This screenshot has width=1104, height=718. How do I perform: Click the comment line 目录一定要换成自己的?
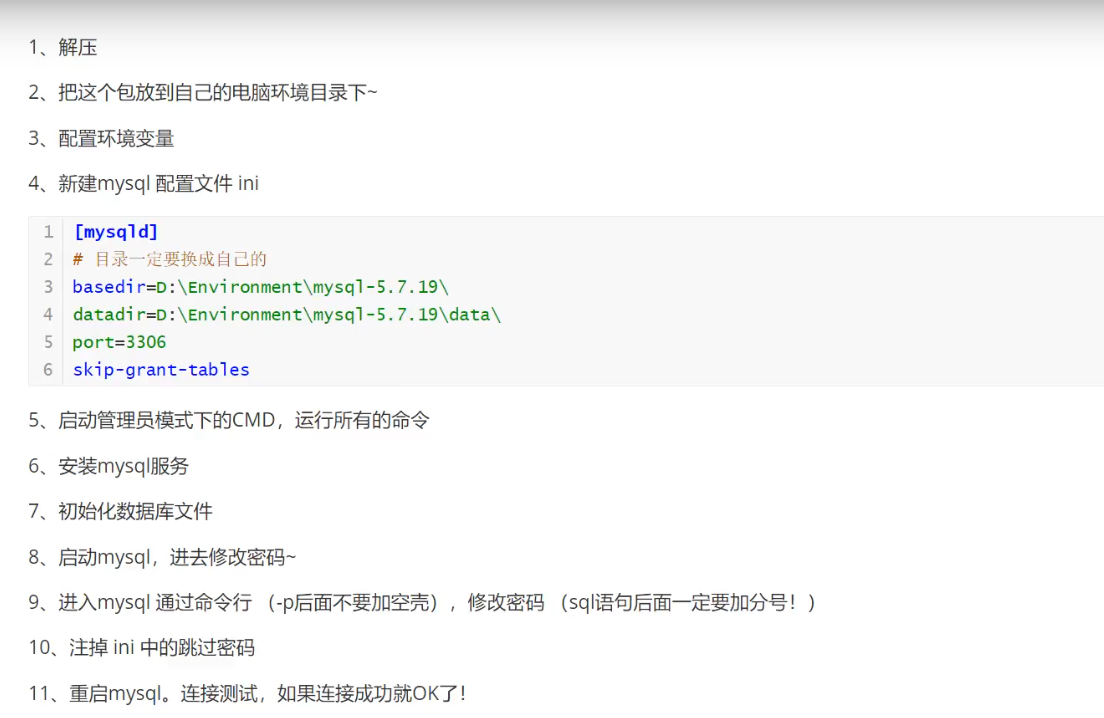[150, 259]
